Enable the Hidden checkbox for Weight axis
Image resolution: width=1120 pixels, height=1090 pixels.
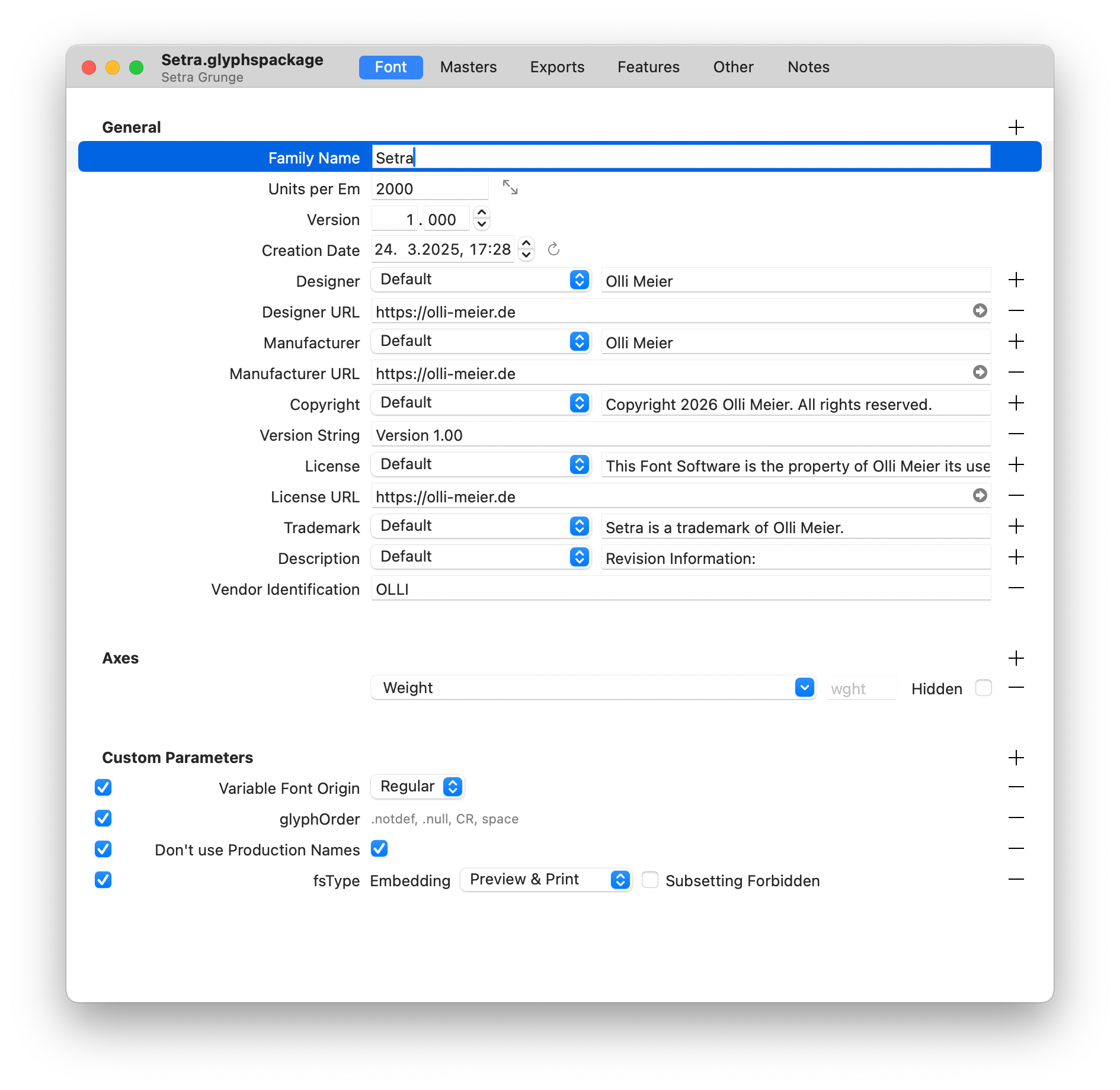click(x=983, y=688)
